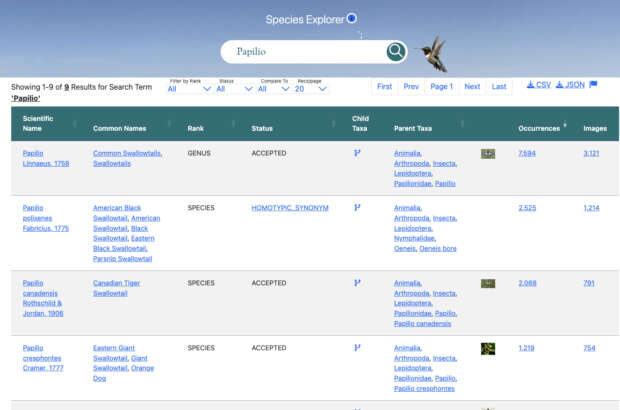Click the magnifying glass search button

[x=396, y=52]
